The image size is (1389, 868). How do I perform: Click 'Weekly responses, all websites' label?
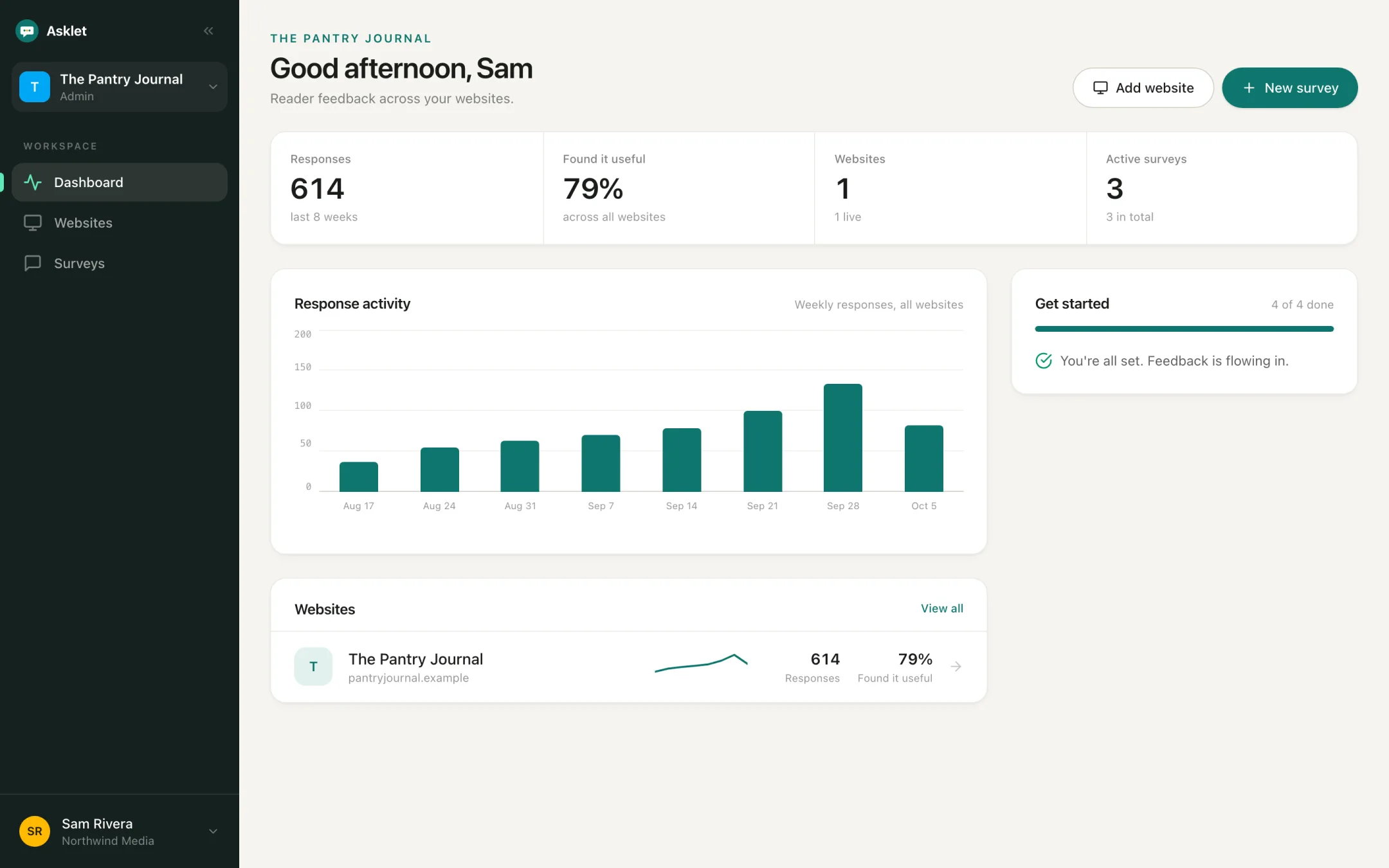coord(878,305)
